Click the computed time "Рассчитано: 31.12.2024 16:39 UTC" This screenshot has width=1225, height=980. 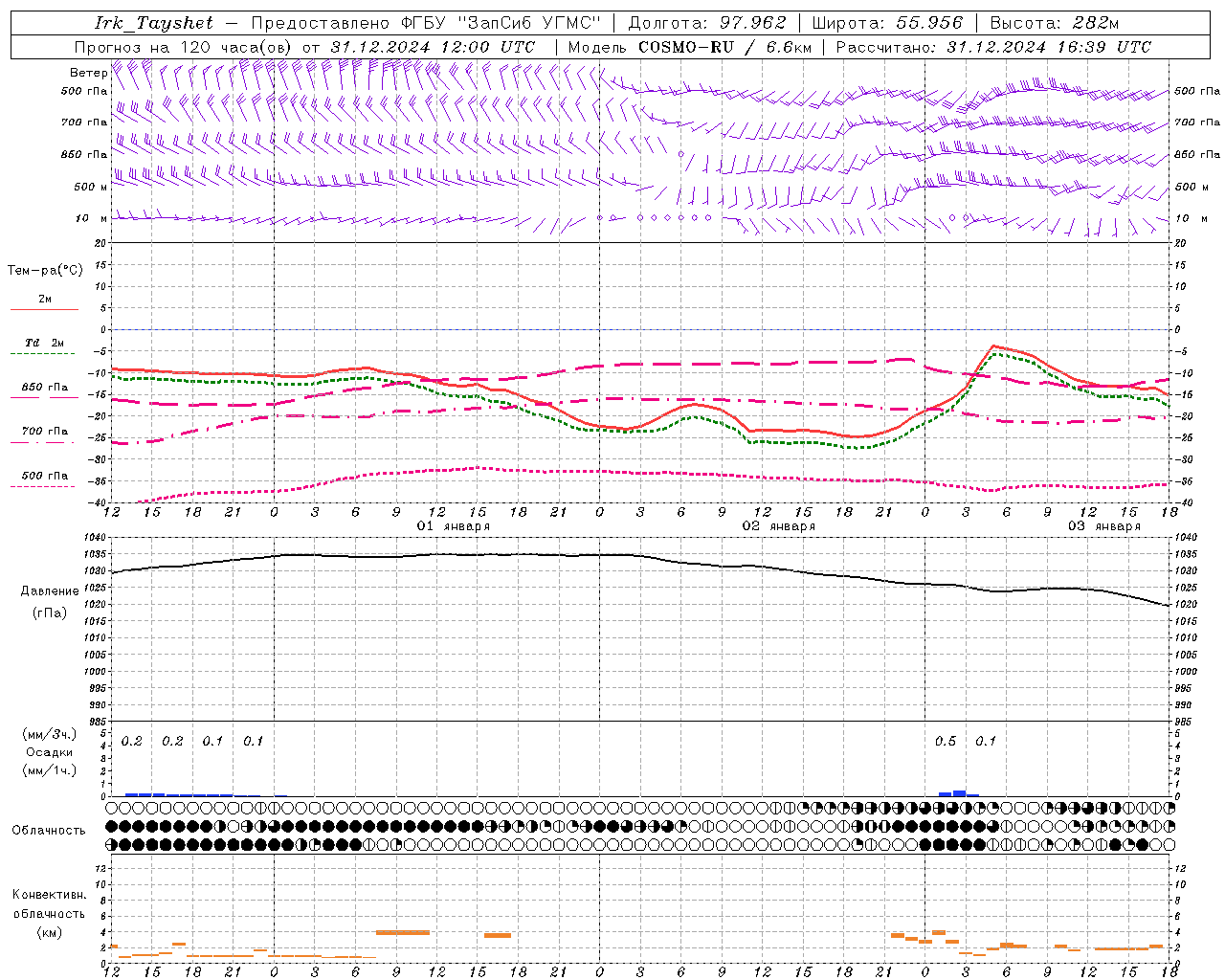(993, 47)
